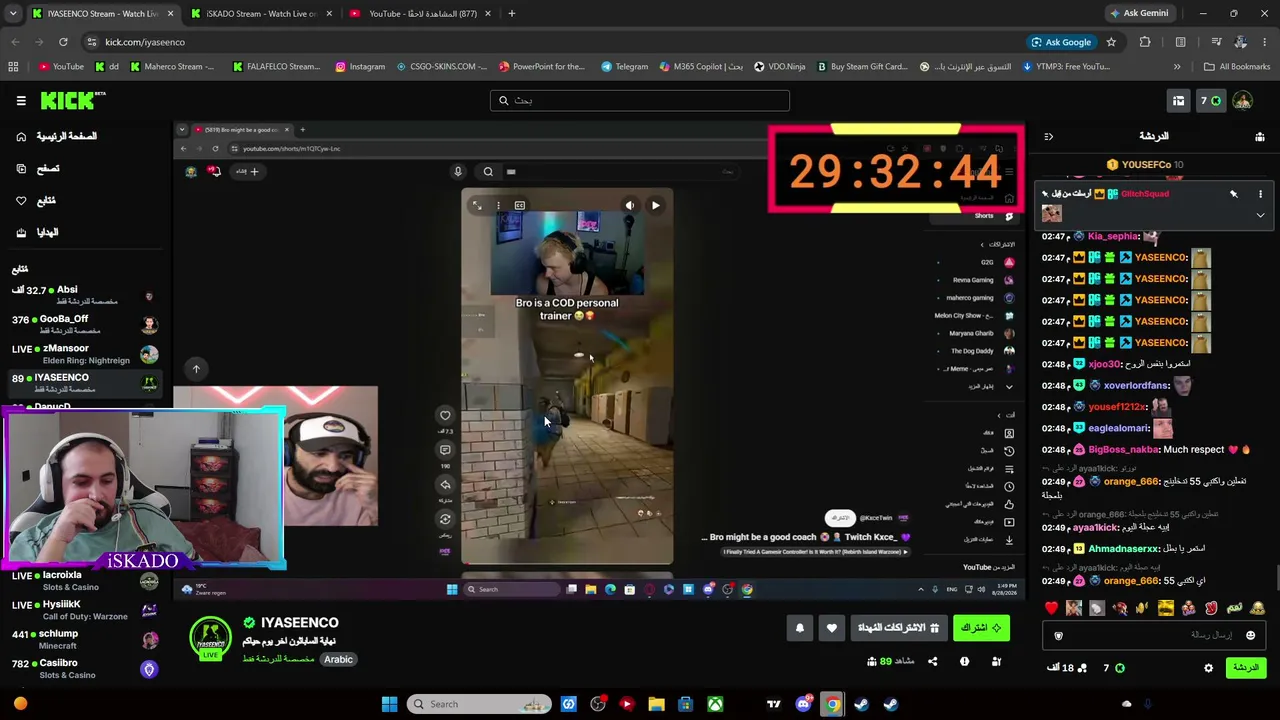Open BigBoss_nakba's profile in chat

pyautogui.click(x=1123, y=449)
